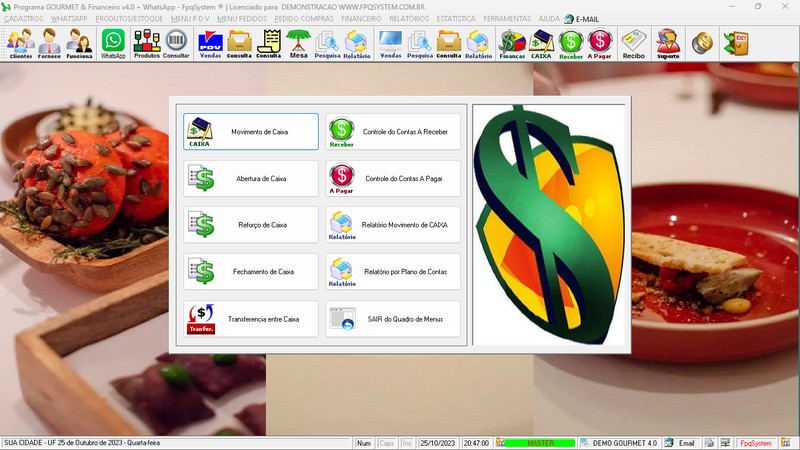This screenshot has height=450, width=800.
Task: Click the Reforço de Caixa button
Action: click(251, 225)
